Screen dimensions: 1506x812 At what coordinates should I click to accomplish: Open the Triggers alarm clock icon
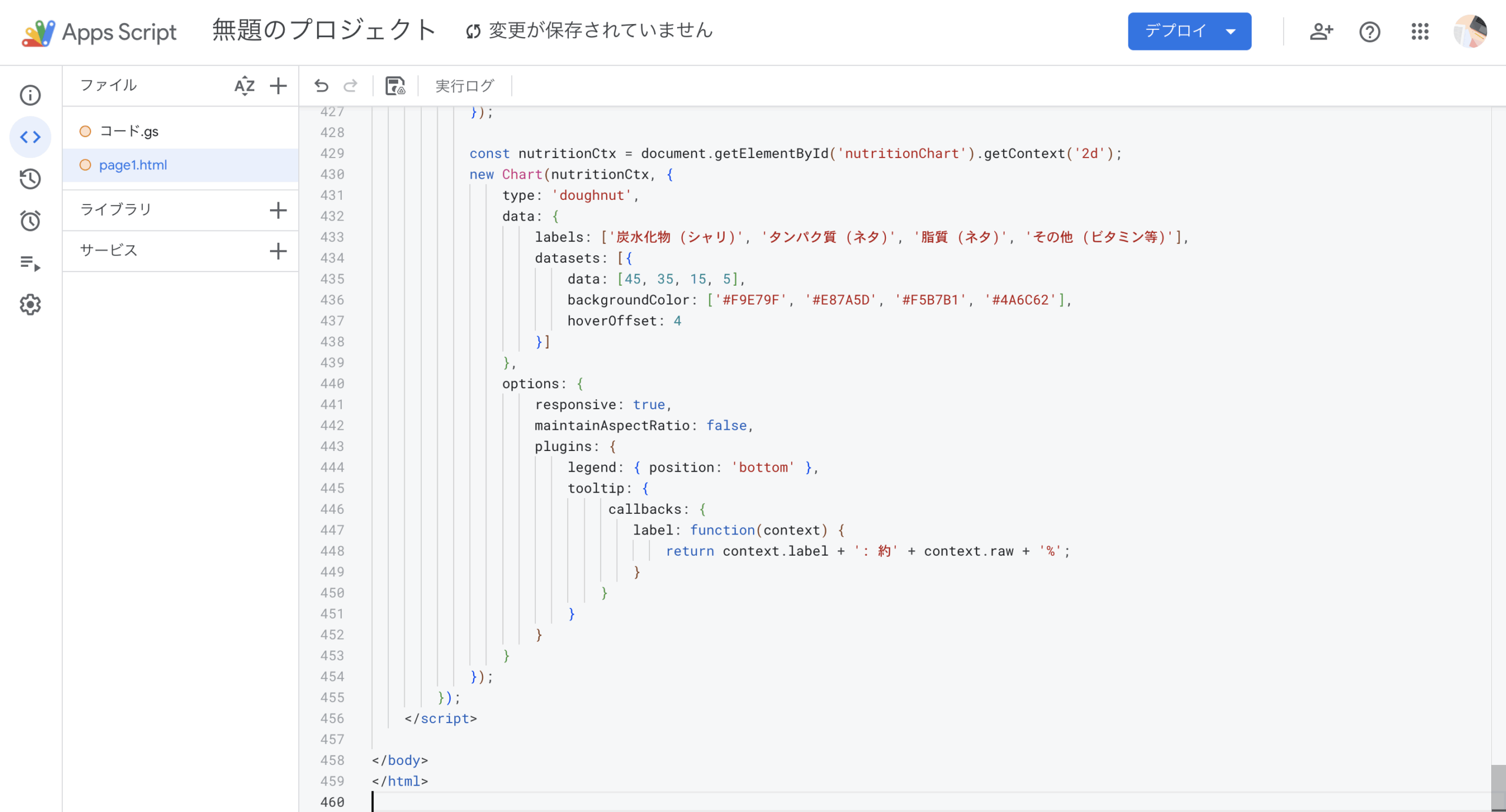[x=31, y=220]
